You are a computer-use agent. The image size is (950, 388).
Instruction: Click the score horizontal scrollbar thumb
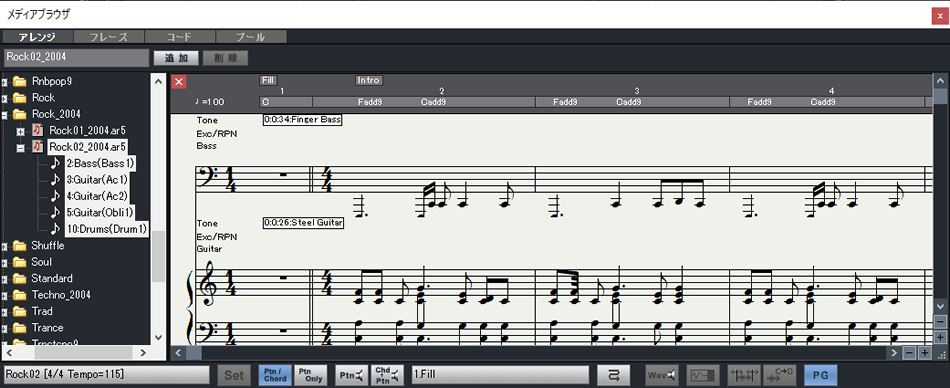(194, 353)
